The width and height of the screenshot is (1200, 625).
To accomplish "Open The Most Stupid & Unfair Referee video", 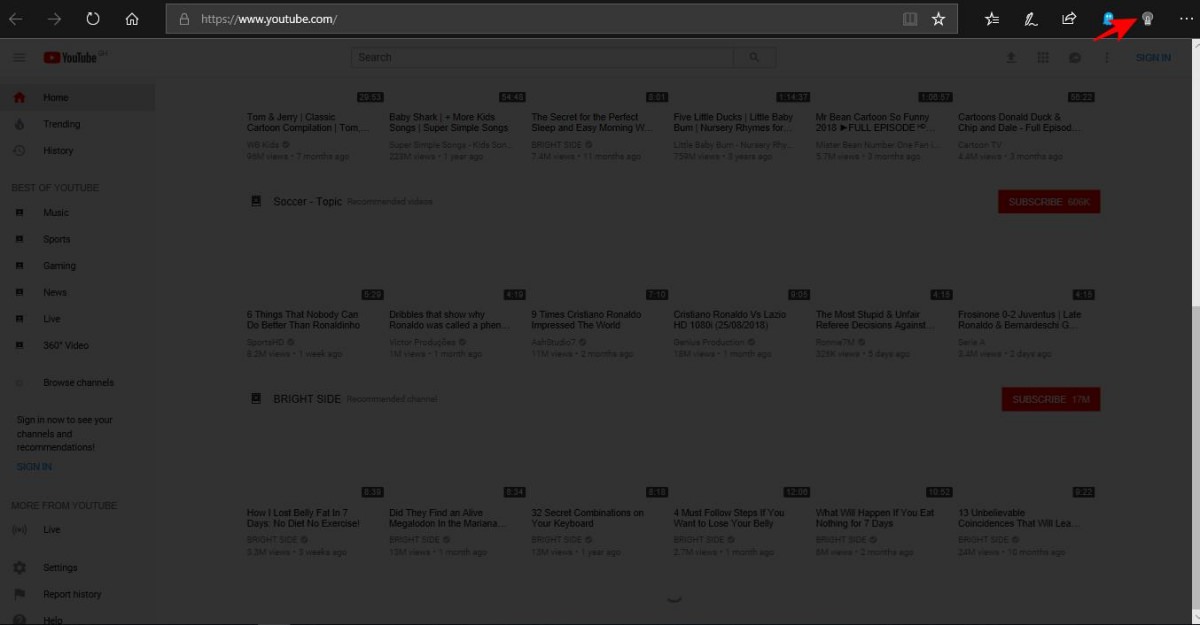I will pos(876,320).
